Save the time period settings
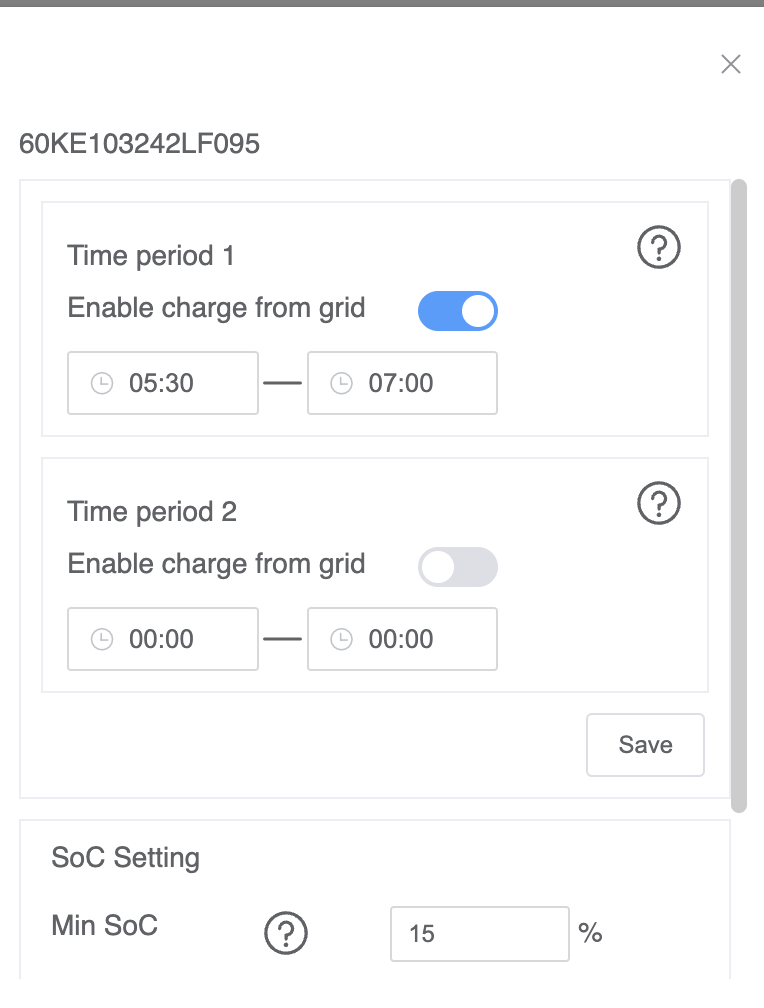This screenshot has height=1008, width=764. tap(645, 745)
